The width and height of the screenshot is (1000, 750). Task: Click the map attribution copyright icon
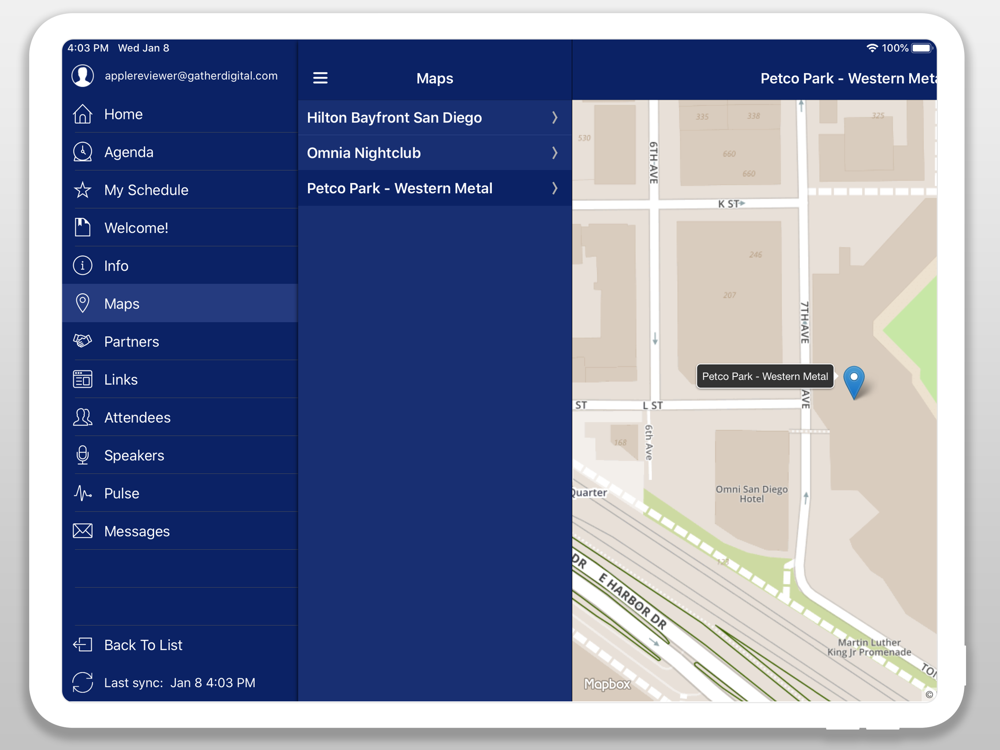tap(929, 695)
